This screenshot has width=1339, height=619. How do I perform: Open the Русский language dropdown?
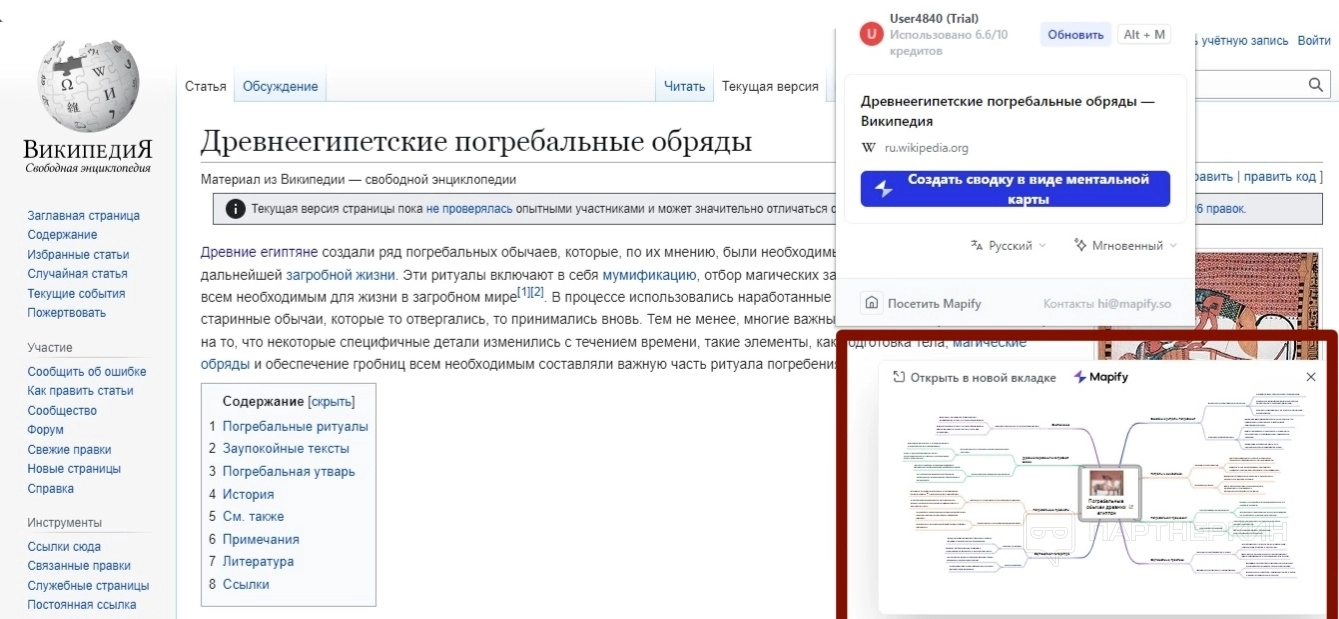pos(1008,245)
